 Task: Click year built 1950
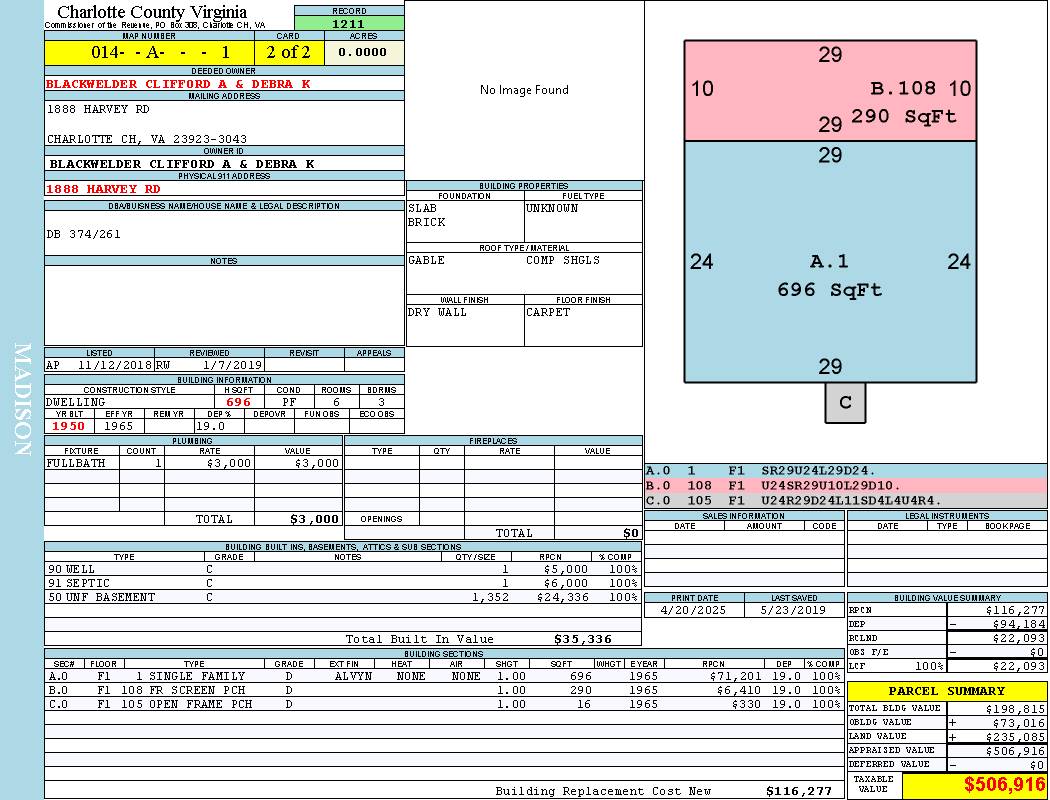click(68, 426)
